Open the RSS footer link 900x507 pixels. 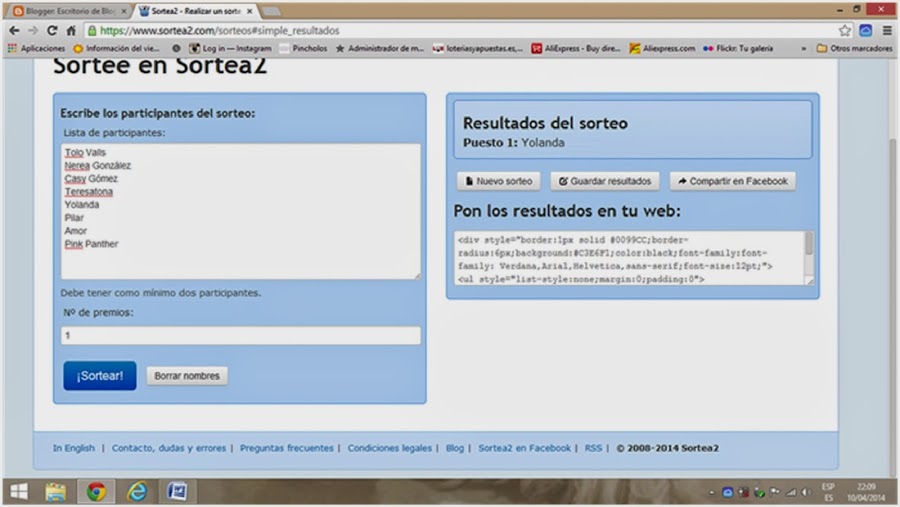(593, 448)
